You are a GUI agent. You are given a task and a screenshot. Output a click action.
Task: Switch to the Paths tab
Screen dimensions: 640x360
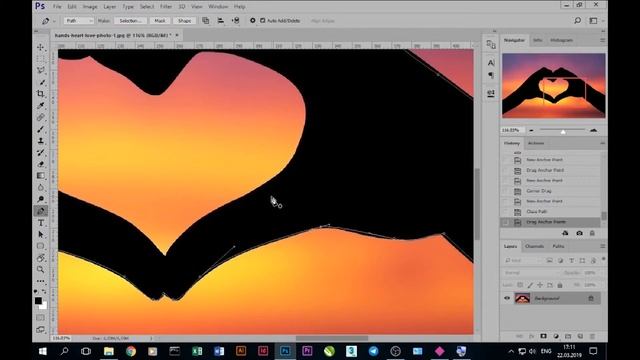click(x=558, y=247)
